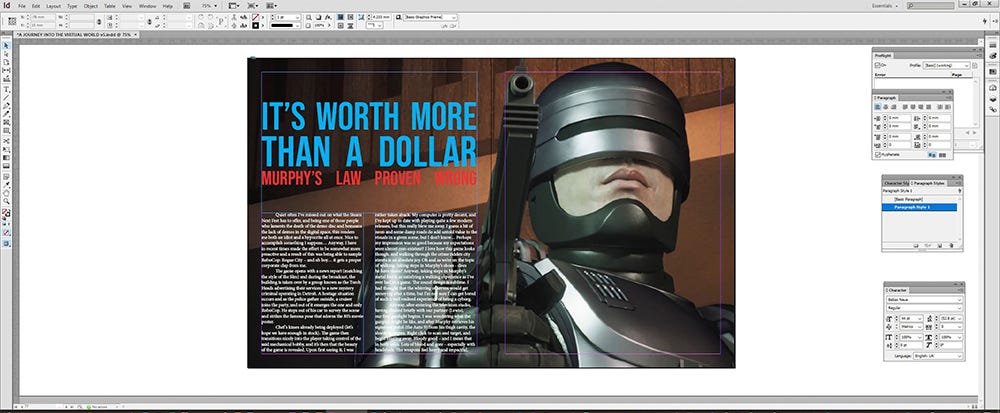
Task: Open the Screen Mode dropdown
Action: click(x=253, y=6)
